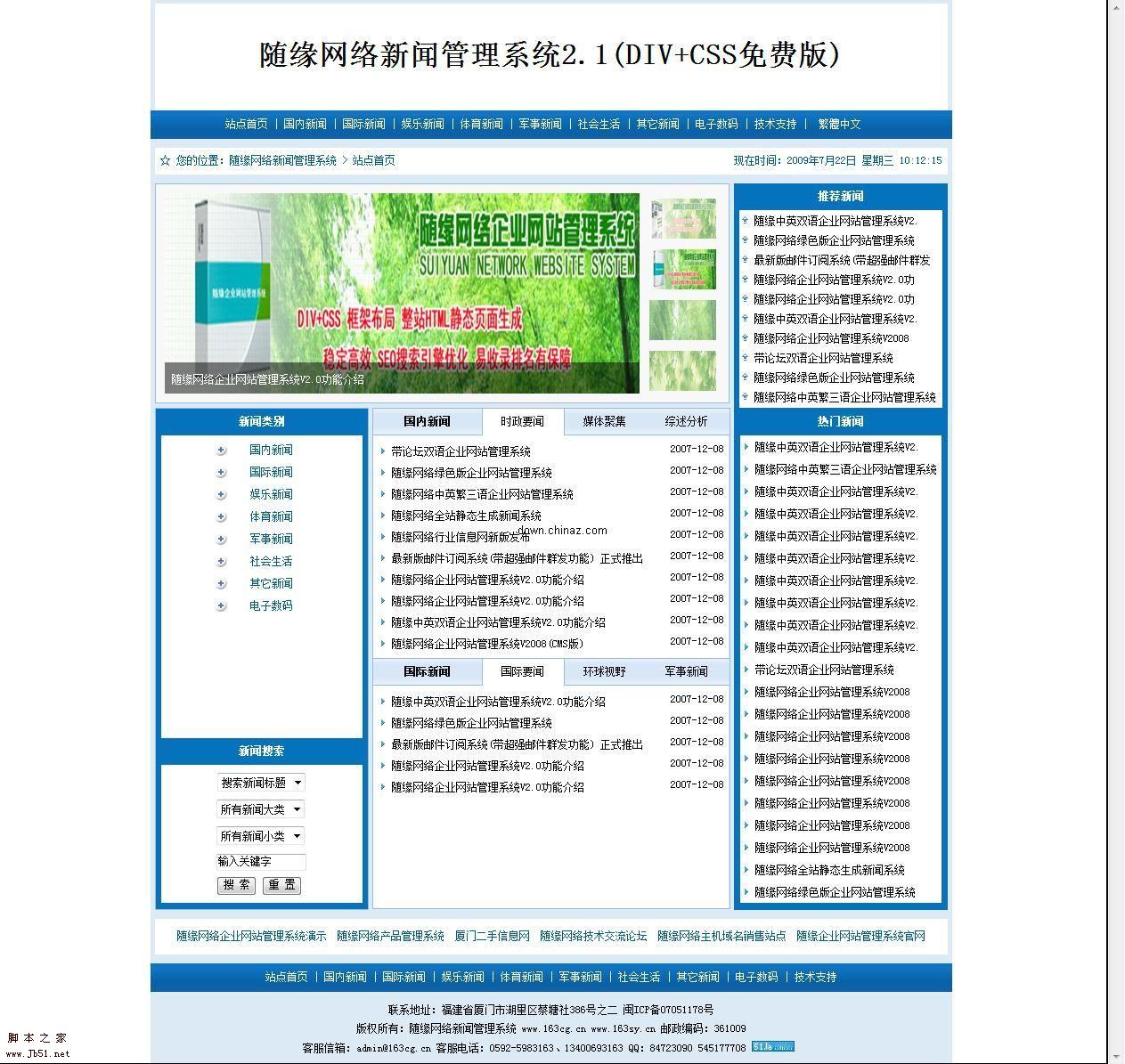This screenshot has width=1125, height=1064.
Task: Click 社会生活 in the 新闻类别 list
Action: [x=271, y=561]
